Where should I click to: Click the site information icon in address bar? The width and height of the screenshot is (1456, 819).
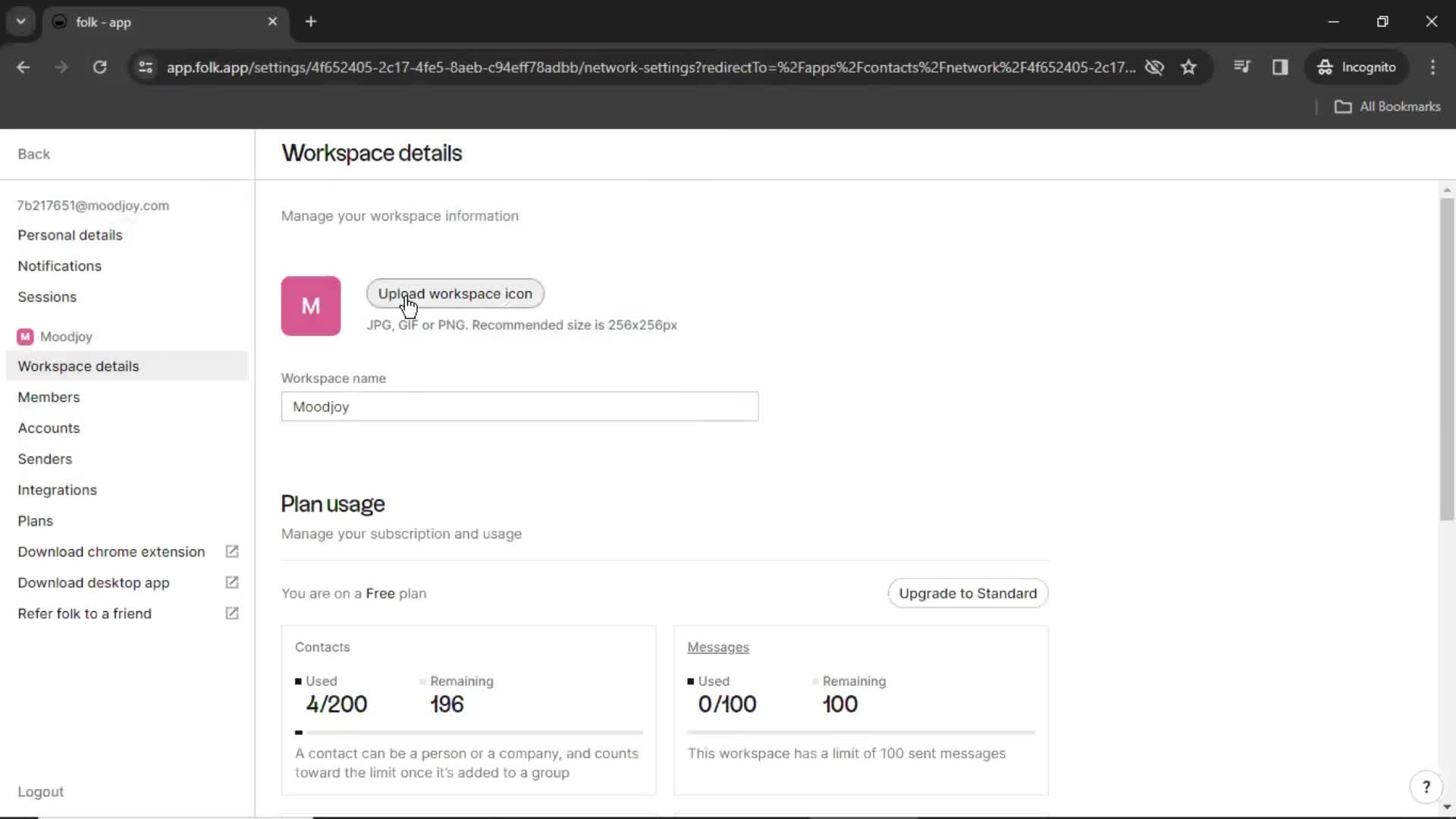(x=146, y=67)
